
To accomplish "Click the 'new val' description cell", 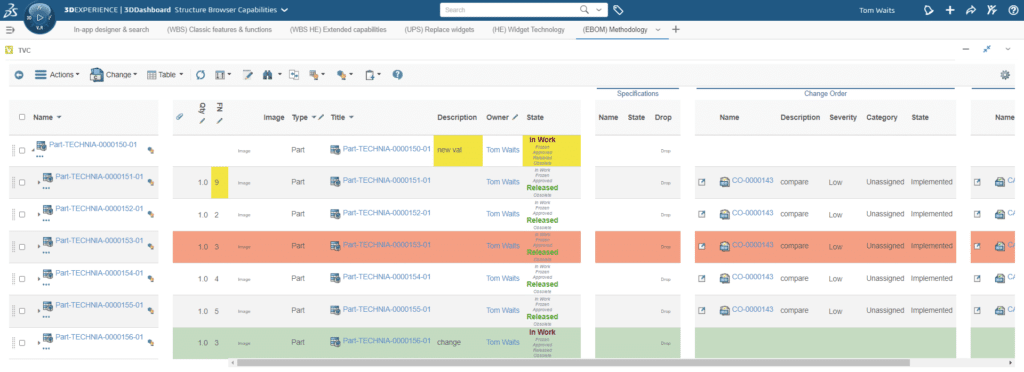I will (x=459, y=151).
